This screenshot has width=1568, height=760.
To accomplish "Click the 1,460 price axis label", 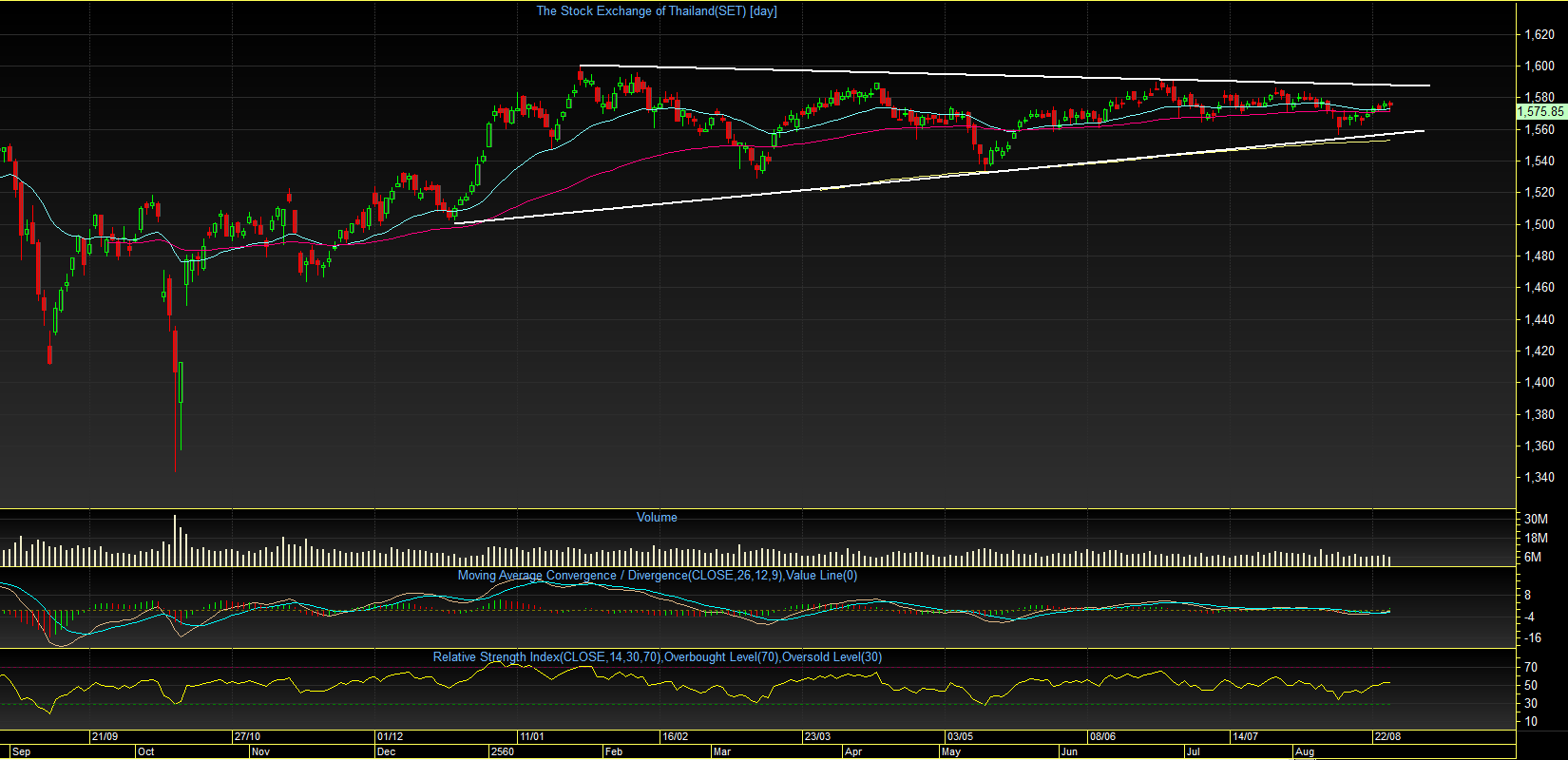I will pyautogui.click(x=1539, y=288).
